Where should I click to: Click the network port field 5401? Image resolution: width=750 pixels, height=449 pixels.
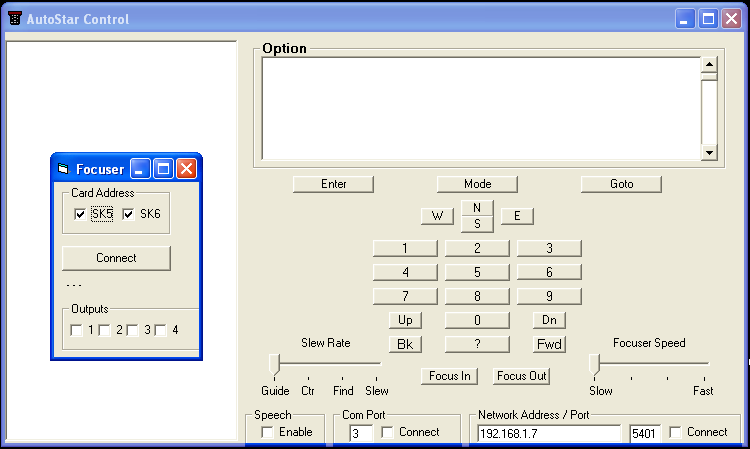[645, 433]
